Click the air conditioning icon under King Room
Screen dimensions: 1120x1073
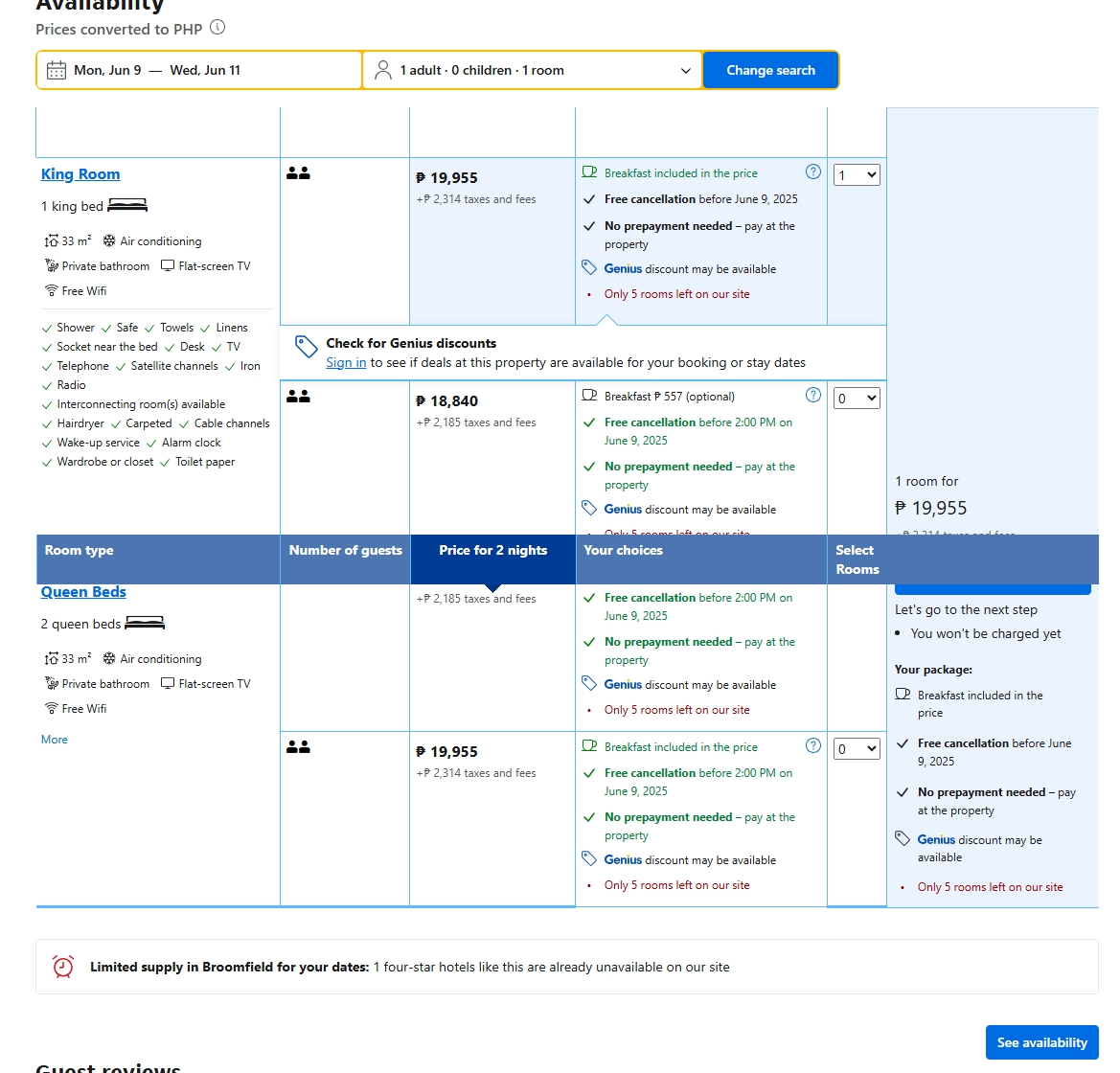[109, 240]
